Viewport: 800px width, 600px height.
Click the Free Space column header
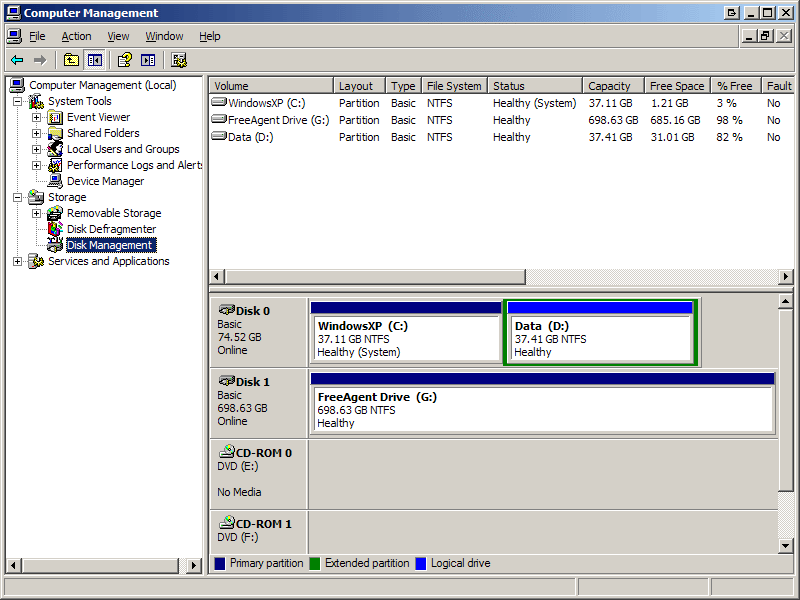pyautogui.click(x=676, y=86)
